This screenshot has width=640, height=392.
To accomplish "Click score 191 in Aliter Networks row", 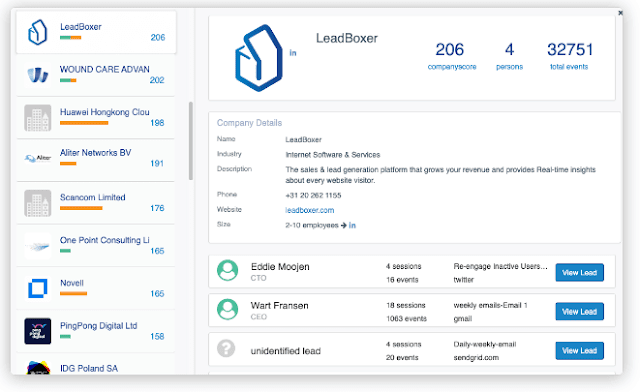I will pyautogui.click(x=157, y=164).
